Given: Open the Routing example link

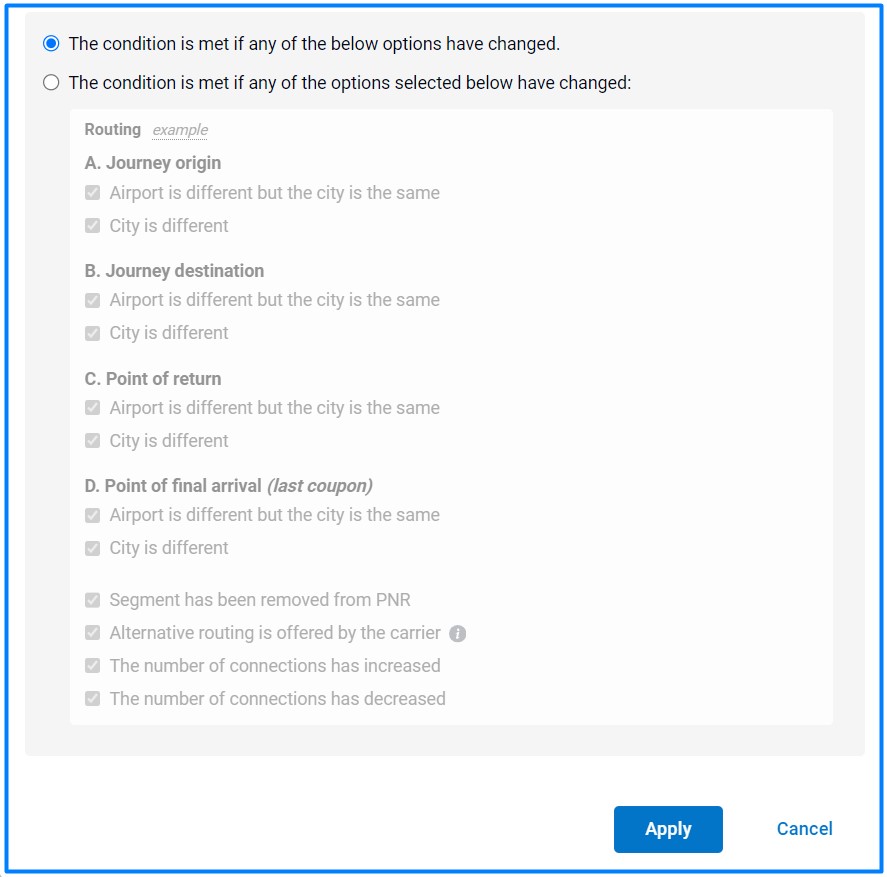Looking at the screenshot, I should [x=180, y=130].
